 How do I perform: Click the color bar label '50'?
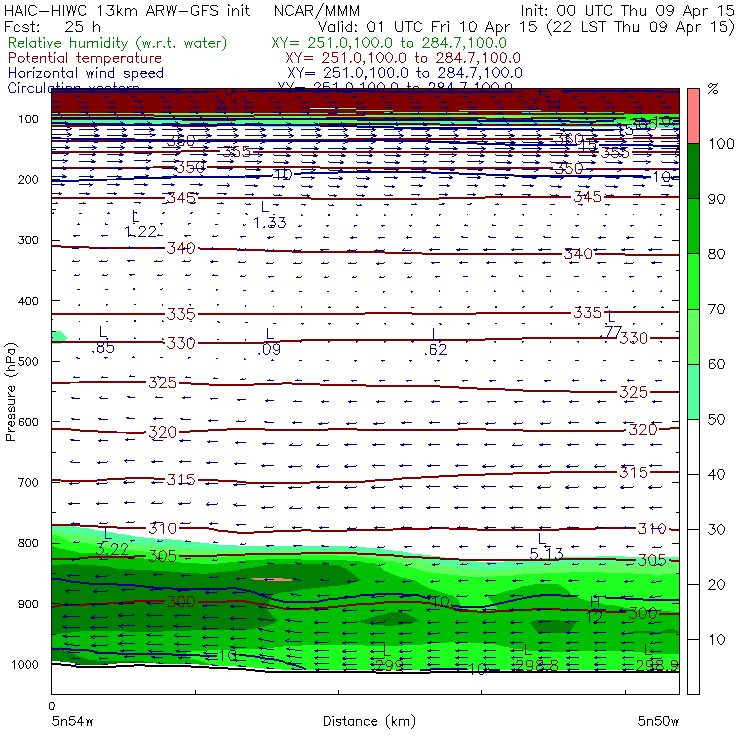tap(716, 420)
